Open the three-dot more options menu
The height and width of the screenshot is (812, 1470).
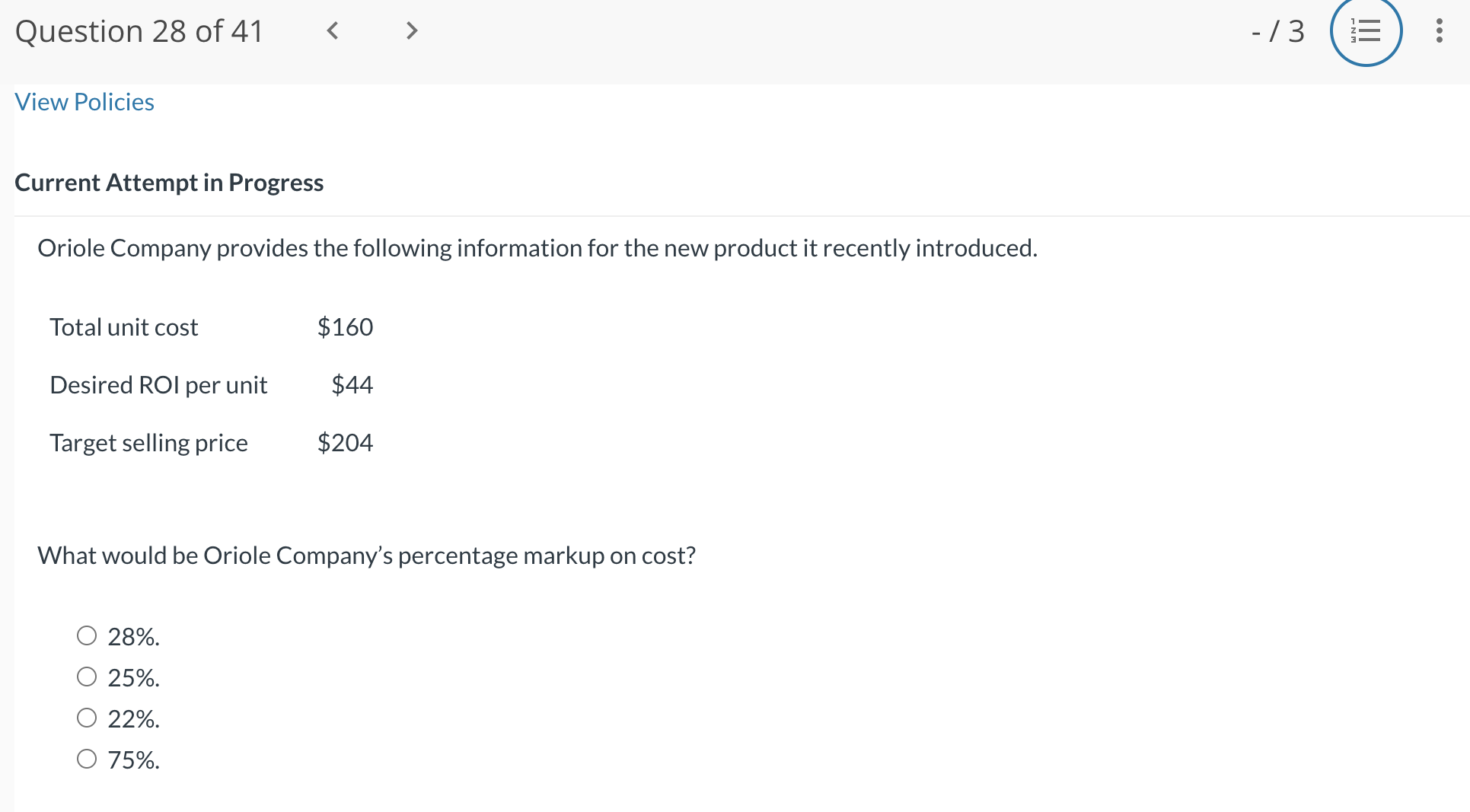coord(1439,30)
